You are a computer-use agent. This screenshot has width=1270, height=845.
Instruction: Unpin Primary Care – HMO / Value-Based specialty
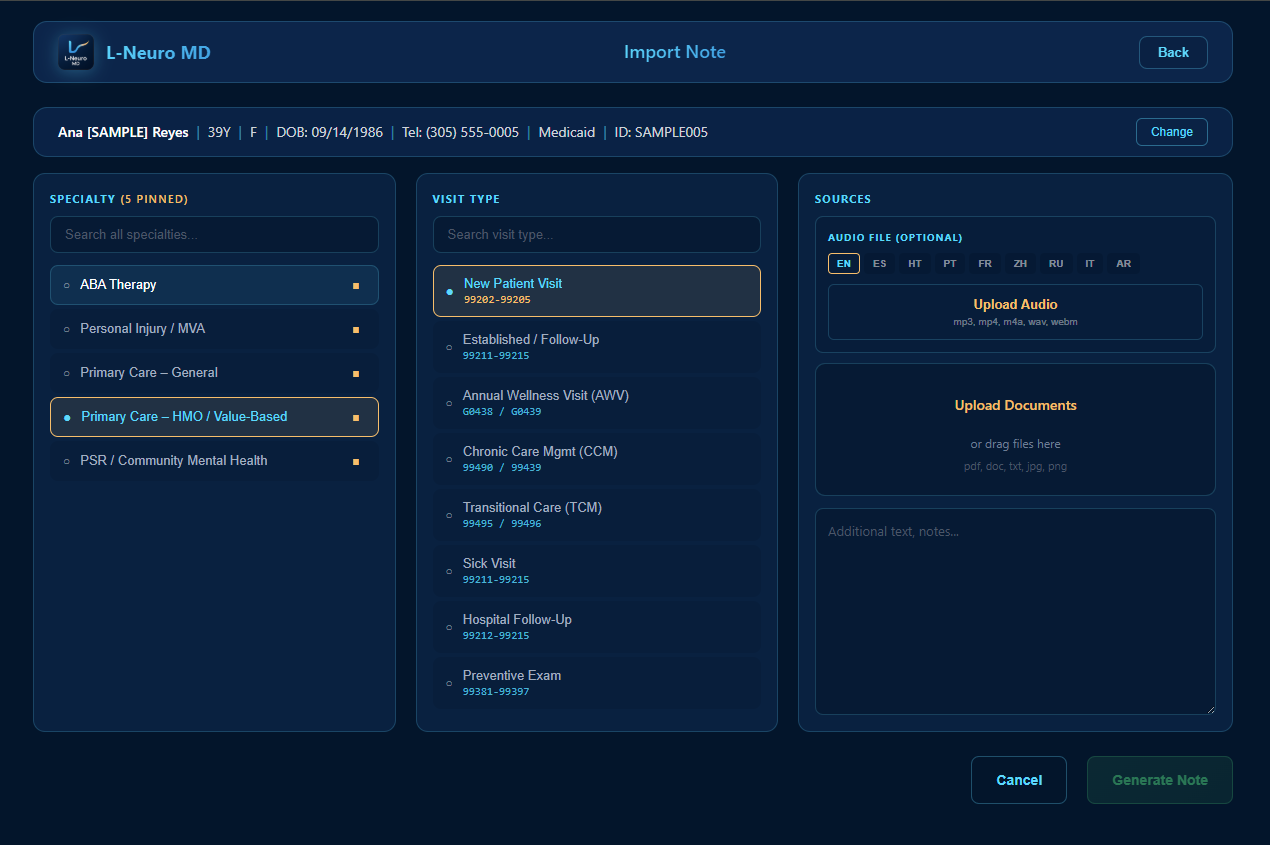356,417
